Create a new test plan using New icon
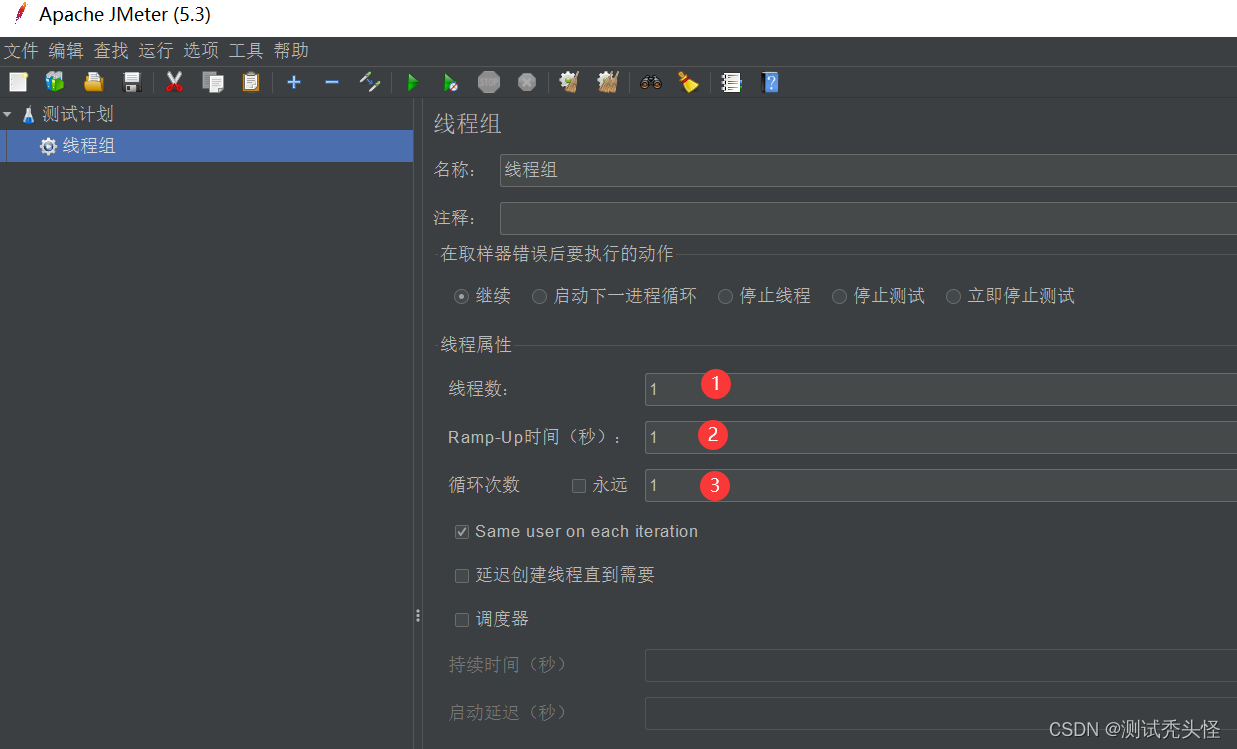Screen dimensions: 1237x749 coord(18,82)
